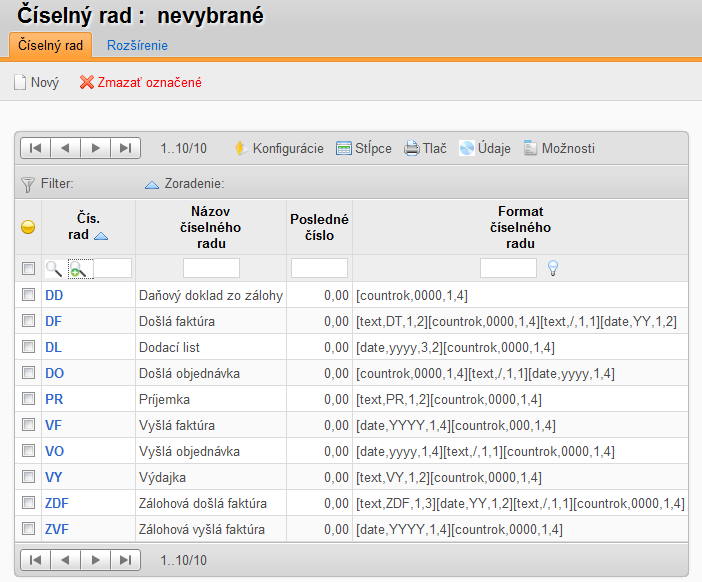Click the Filter funnel icon
The width and height of the screenshot is (702, 582).
tap(28, 184)
